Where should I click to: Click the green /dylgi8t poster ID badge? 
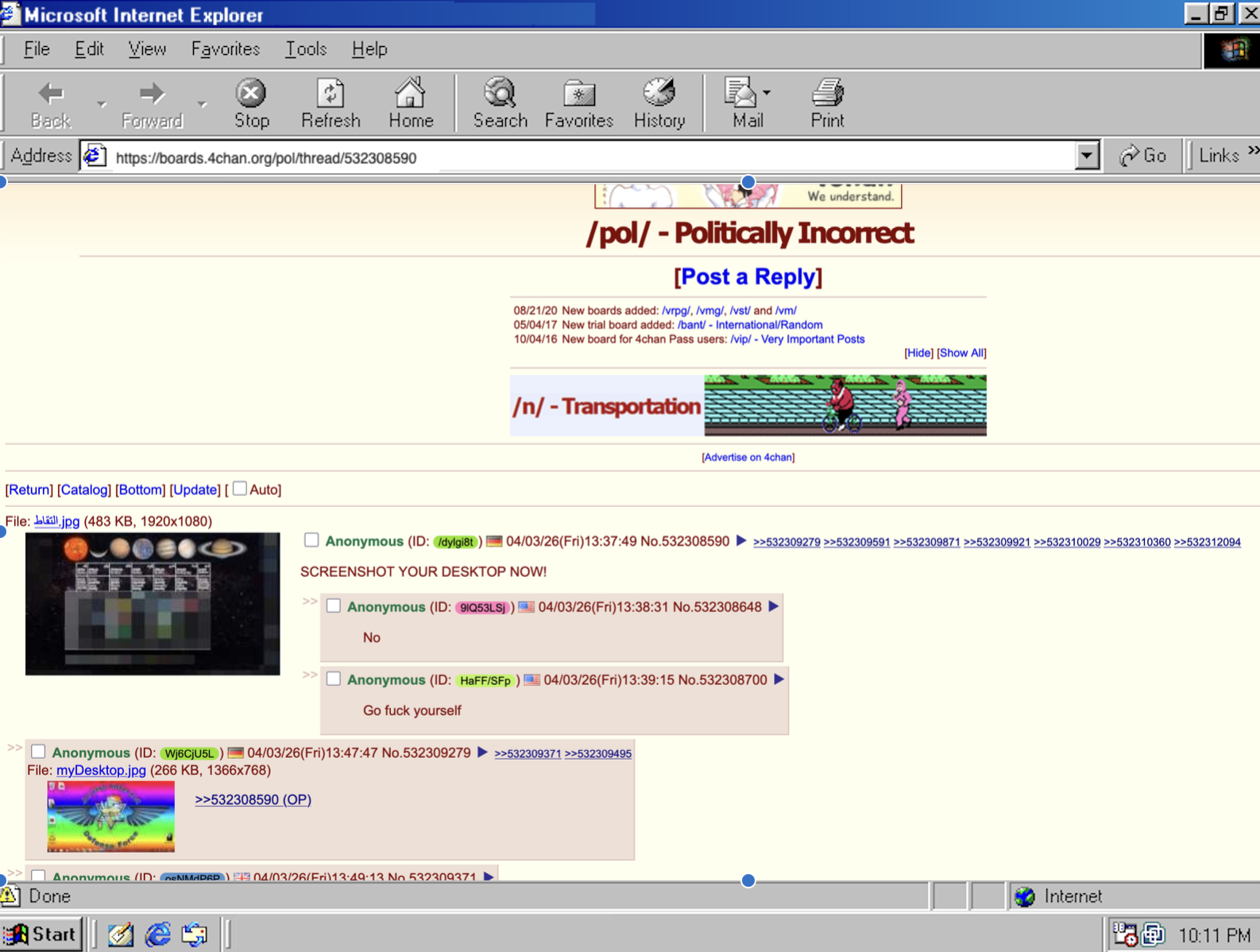(x=455, y=542)
